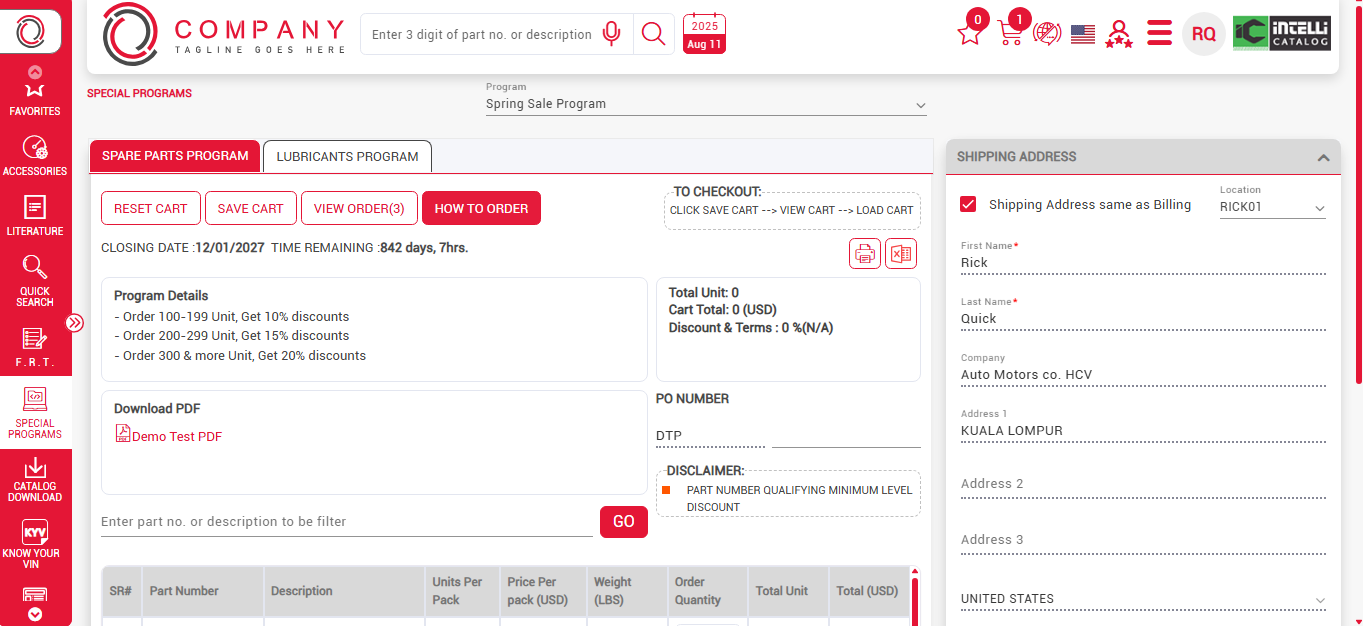Toggle Shipping Address same as Billing checkbox
Screen dimensions: 1363x626
968,204
